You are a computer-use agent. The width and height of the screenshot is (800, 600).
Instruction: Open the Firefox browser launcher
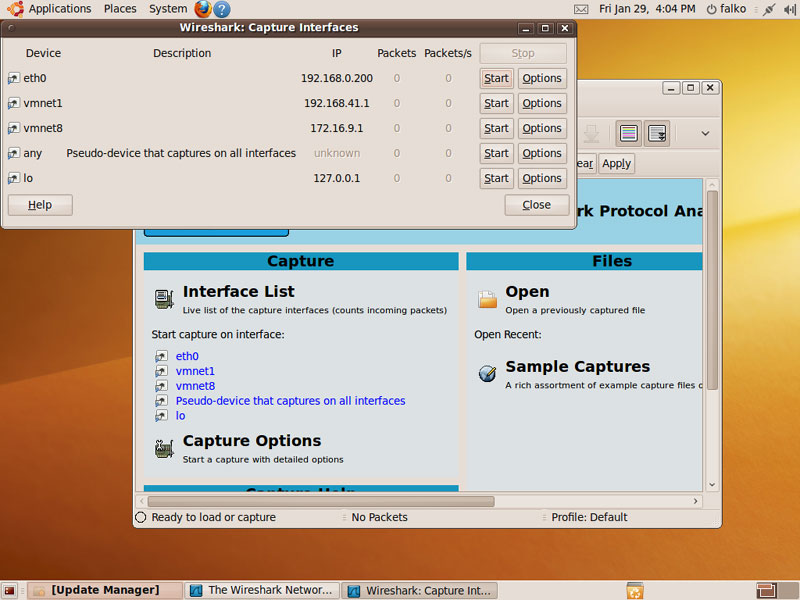point(203,9)
